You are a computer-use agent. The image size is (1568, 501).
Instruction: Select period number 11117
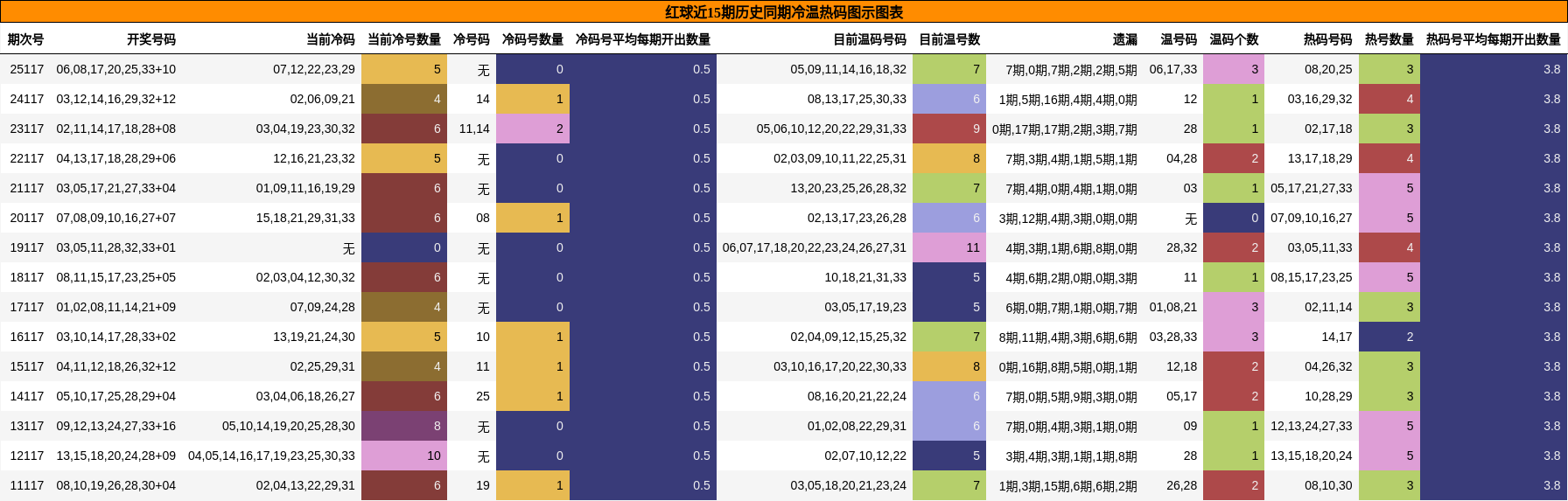tap(27, 485)
